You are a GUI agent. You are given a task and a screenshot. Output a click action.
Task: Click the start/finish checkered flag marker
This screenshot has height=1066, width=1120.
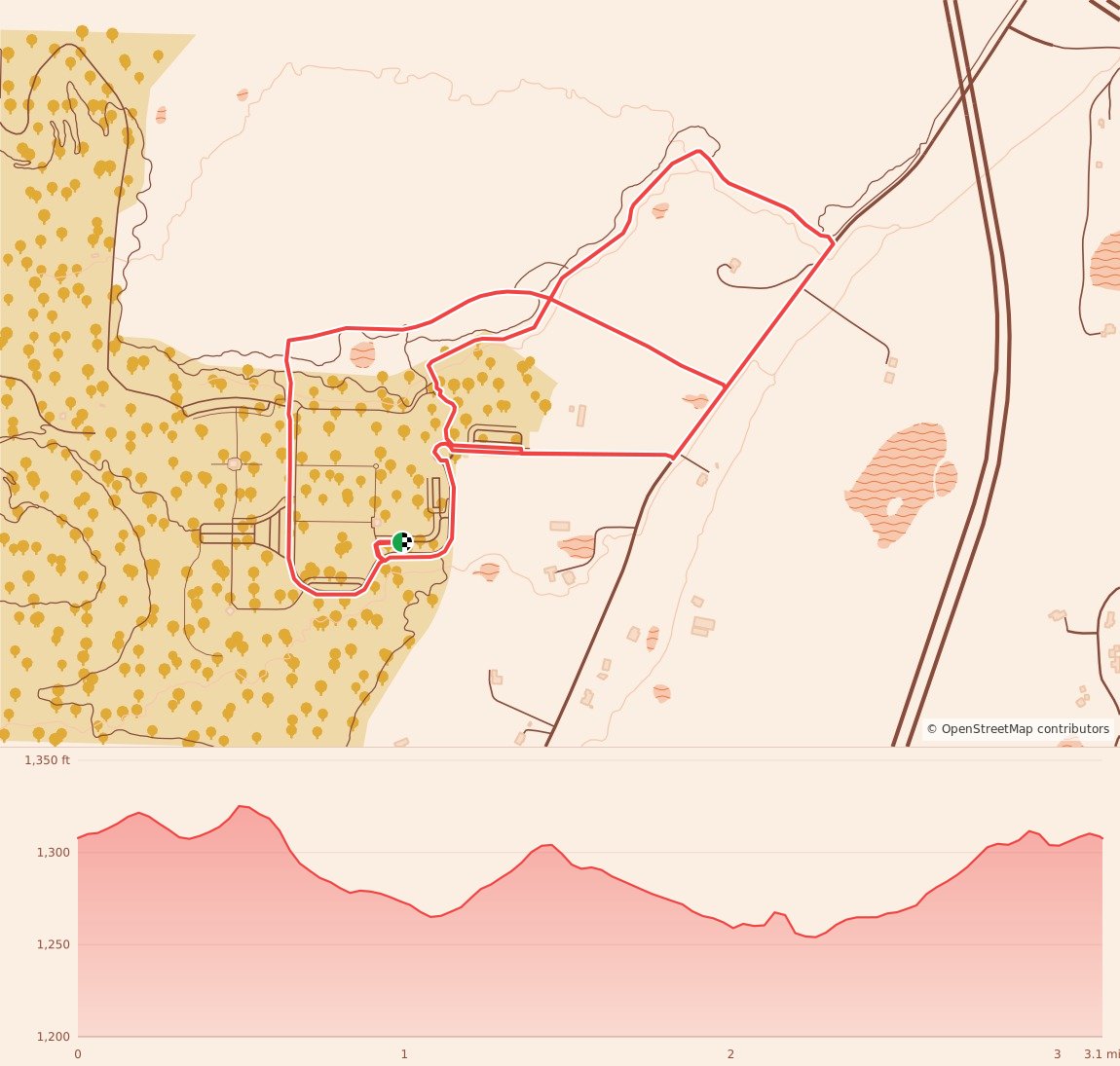403,542
